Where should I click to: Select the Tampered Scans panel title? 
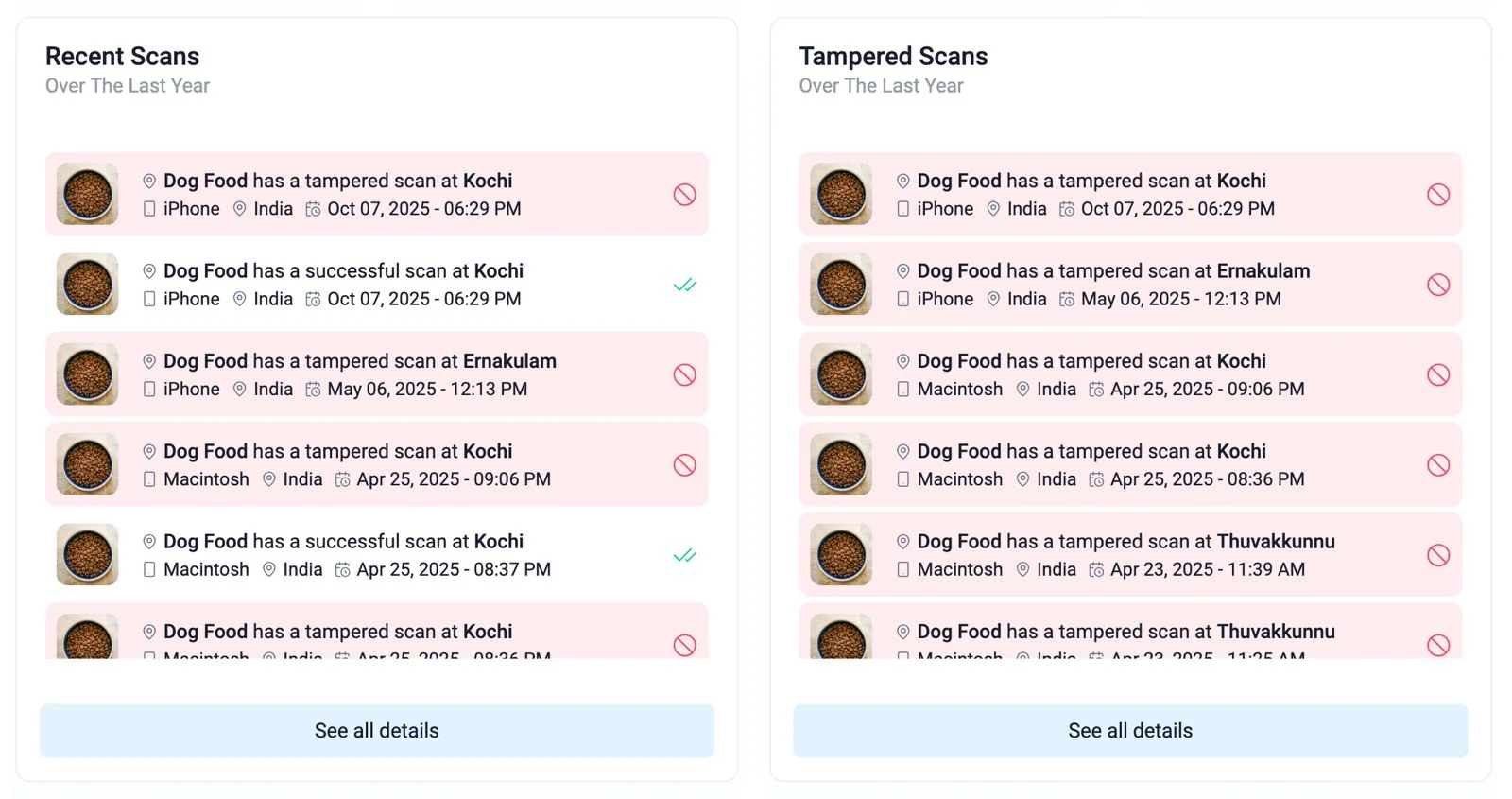coord(893,57)
